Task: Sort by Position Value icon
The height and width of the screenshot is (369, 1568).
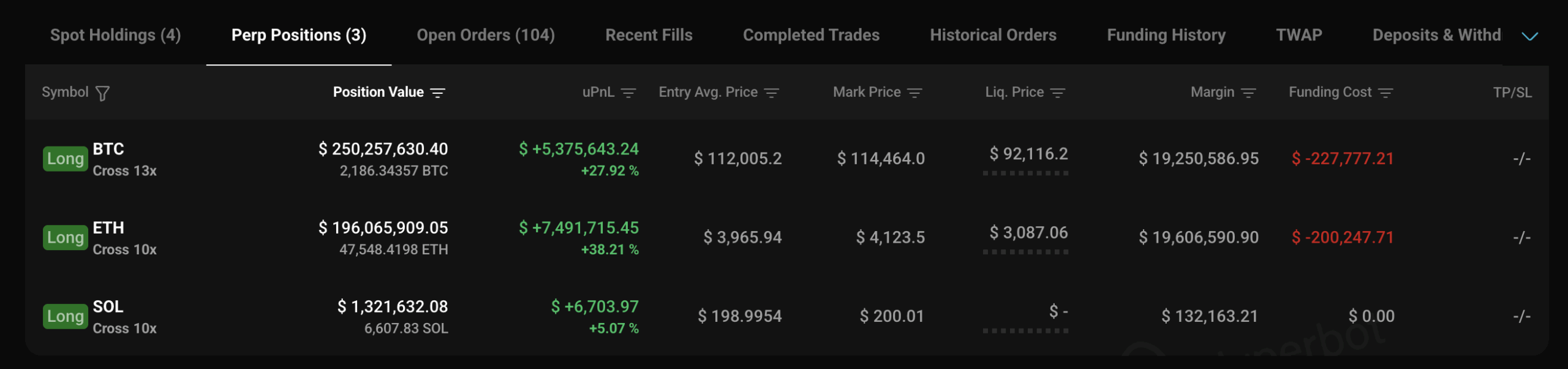Action: 437,93
